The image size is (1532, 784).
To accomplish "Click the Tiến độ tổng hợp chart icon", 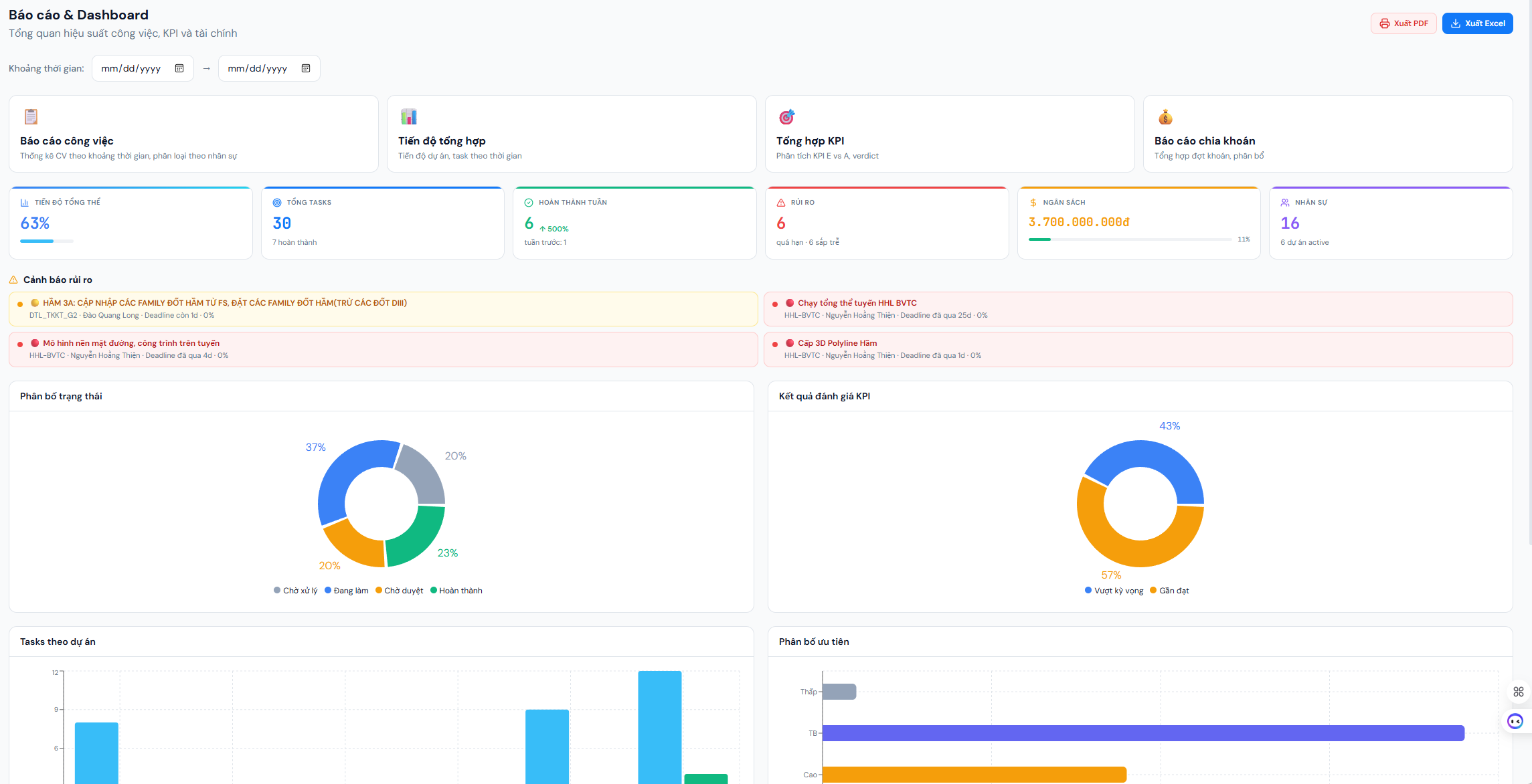I will [408, 117].
